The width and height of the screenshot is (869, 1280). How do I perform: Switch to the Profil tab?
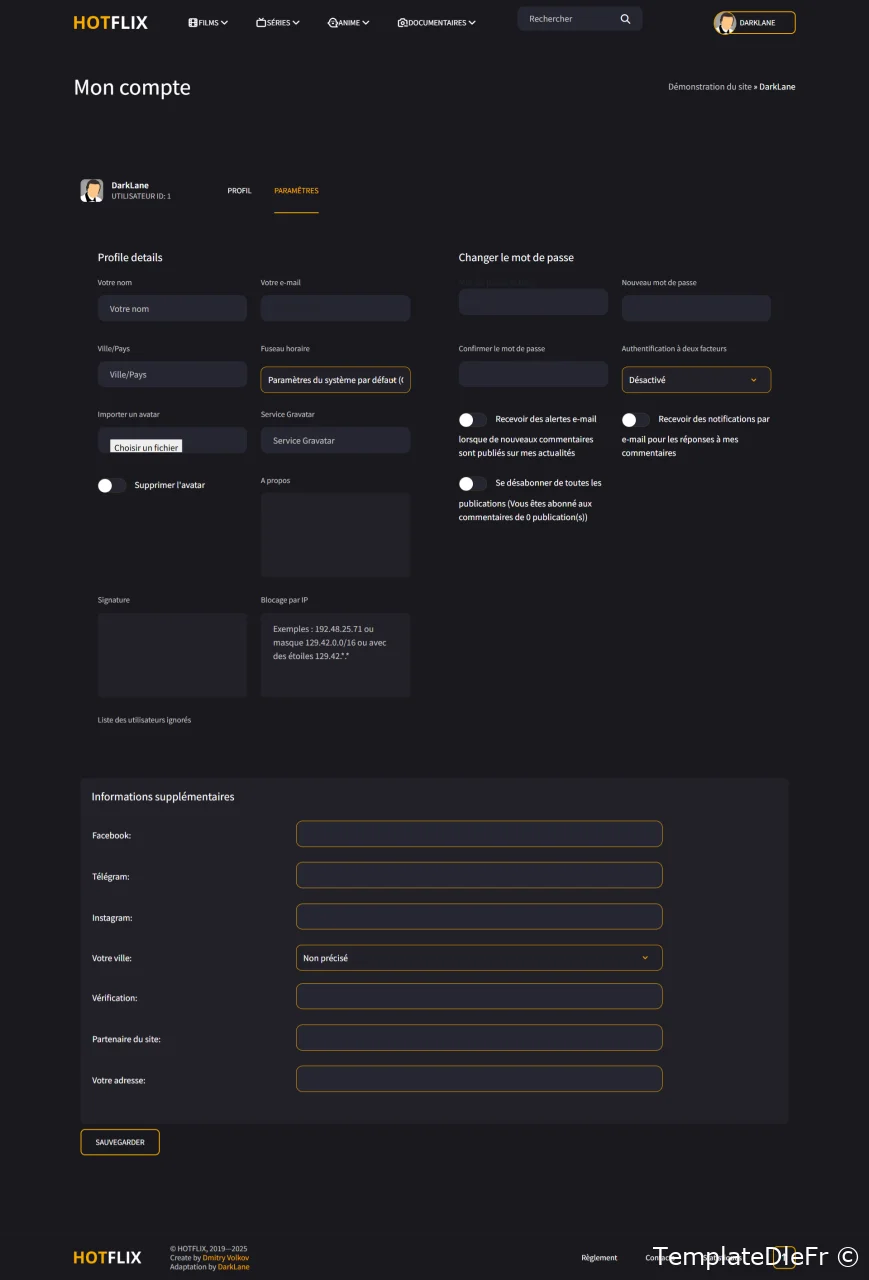[239, 191]
